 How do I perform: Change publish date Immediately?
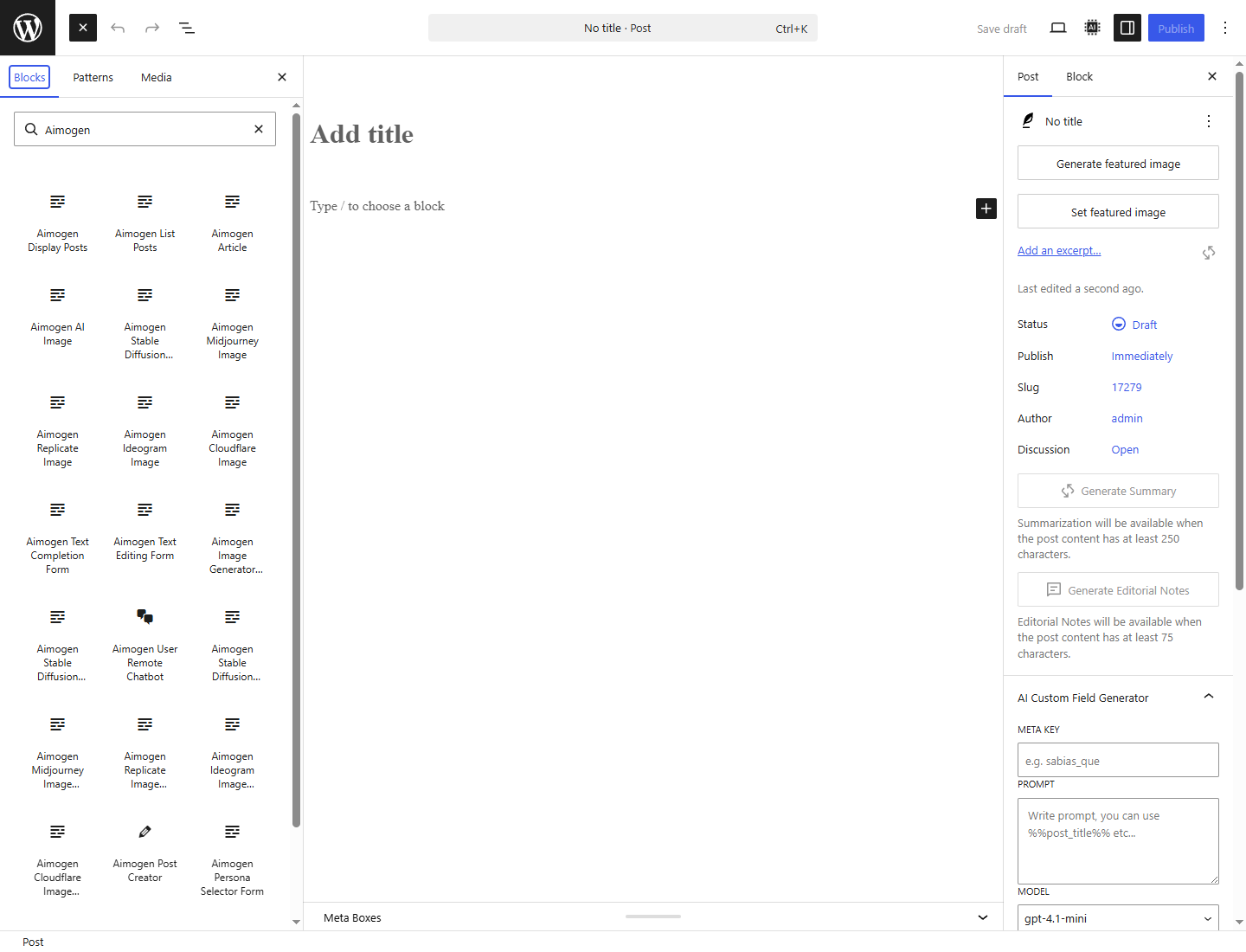tap(1142, 356)
